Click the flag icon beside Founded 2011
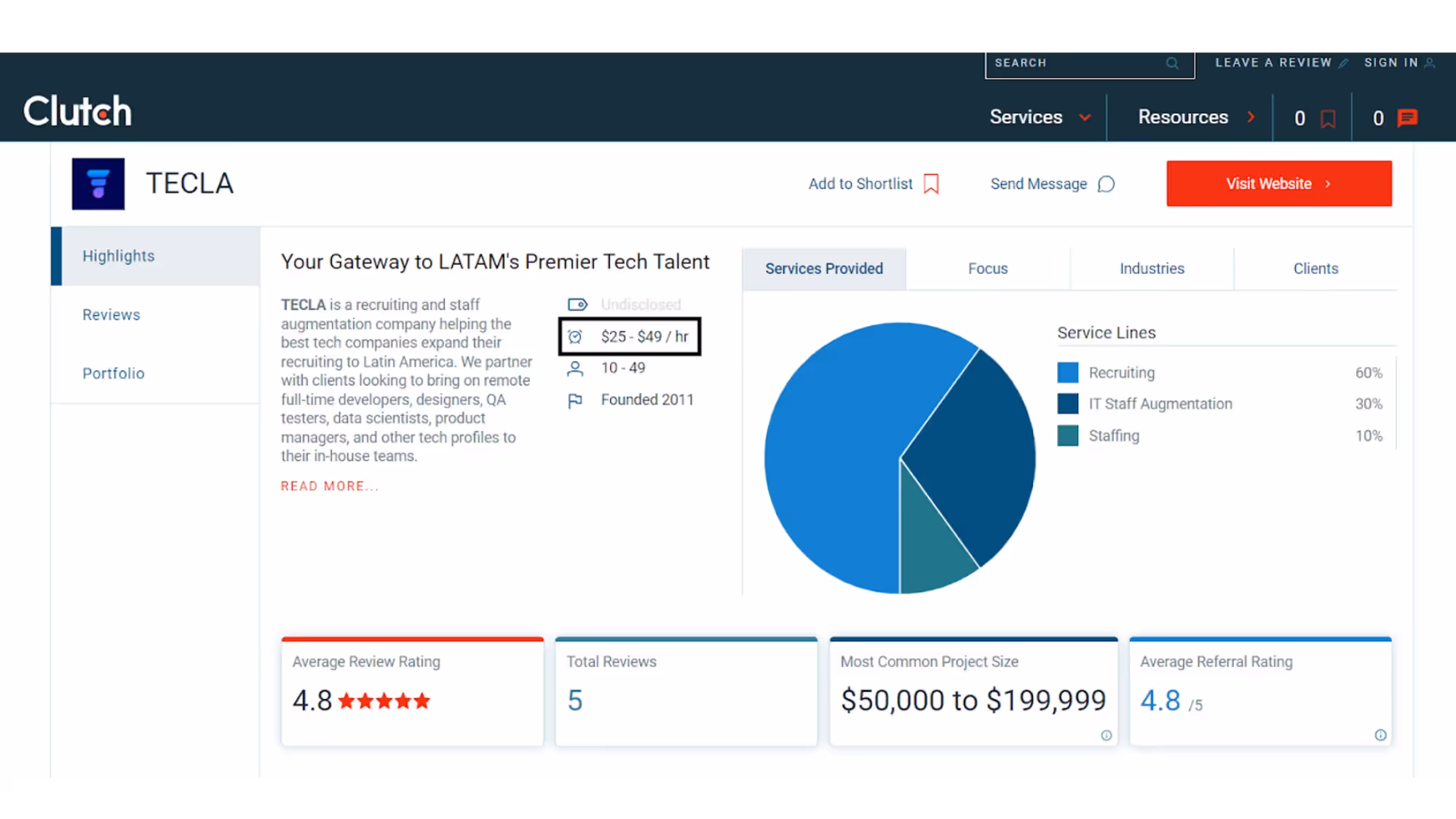This screenshot has height=819, width=1456. coord(575,400)
